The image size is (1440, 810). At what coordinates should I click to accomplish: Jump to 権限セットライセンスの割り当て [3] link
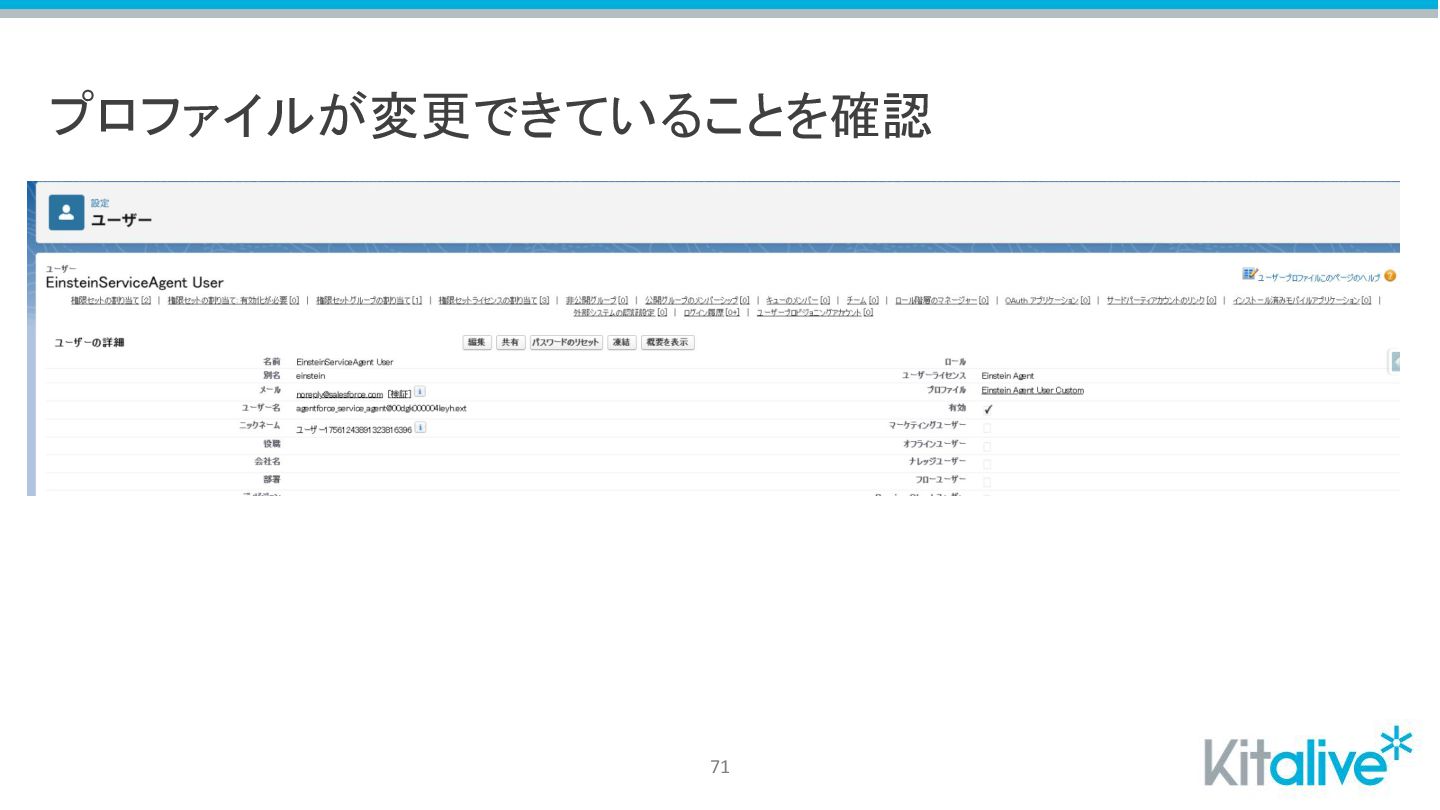tap(494, 300)
